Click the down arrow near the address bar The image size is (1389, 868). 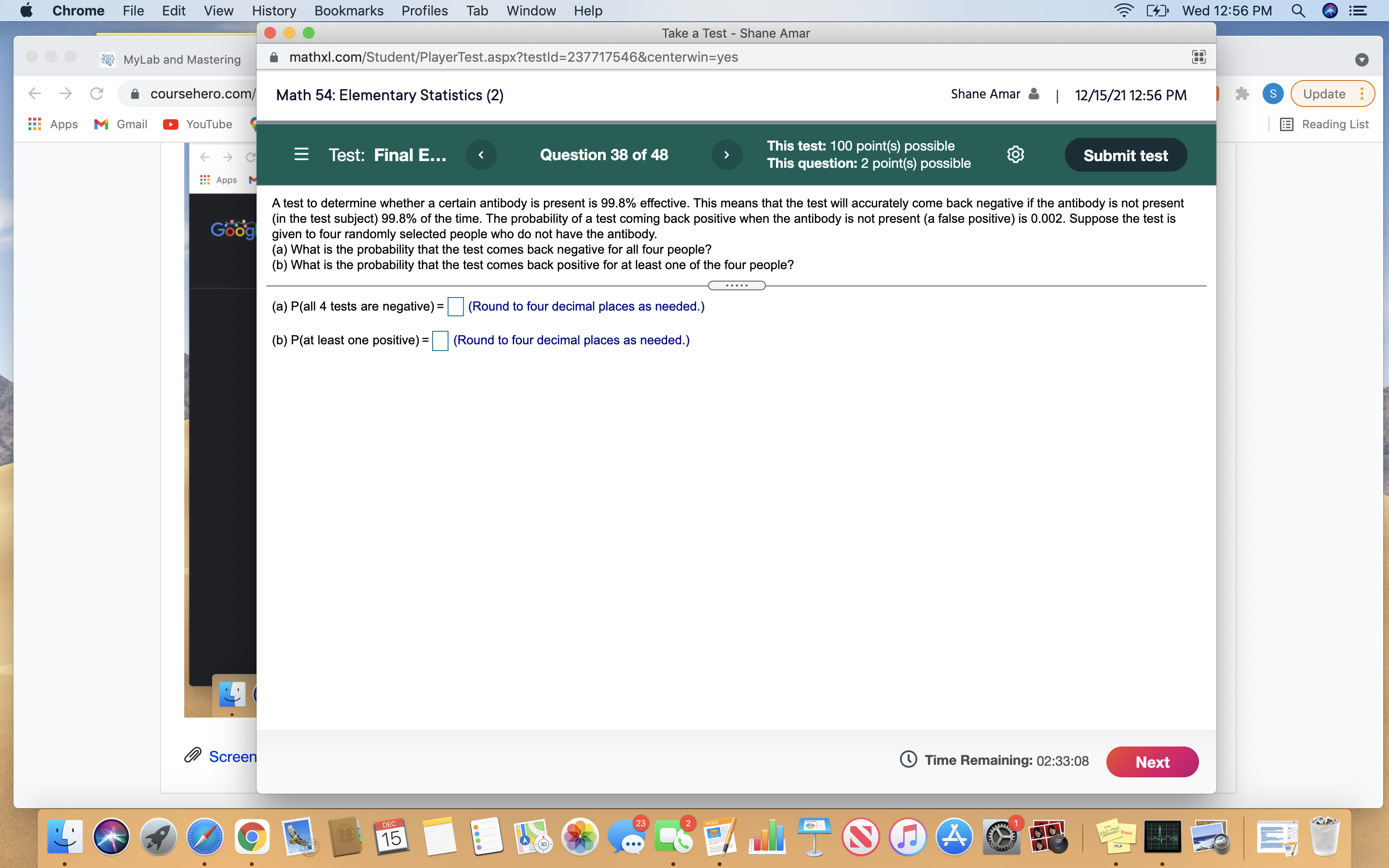click(1362, 60)
